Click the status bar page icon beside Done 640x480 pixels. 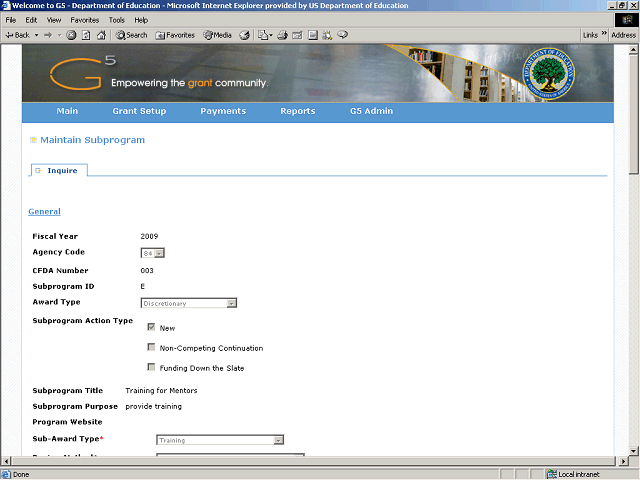point(6,474)
